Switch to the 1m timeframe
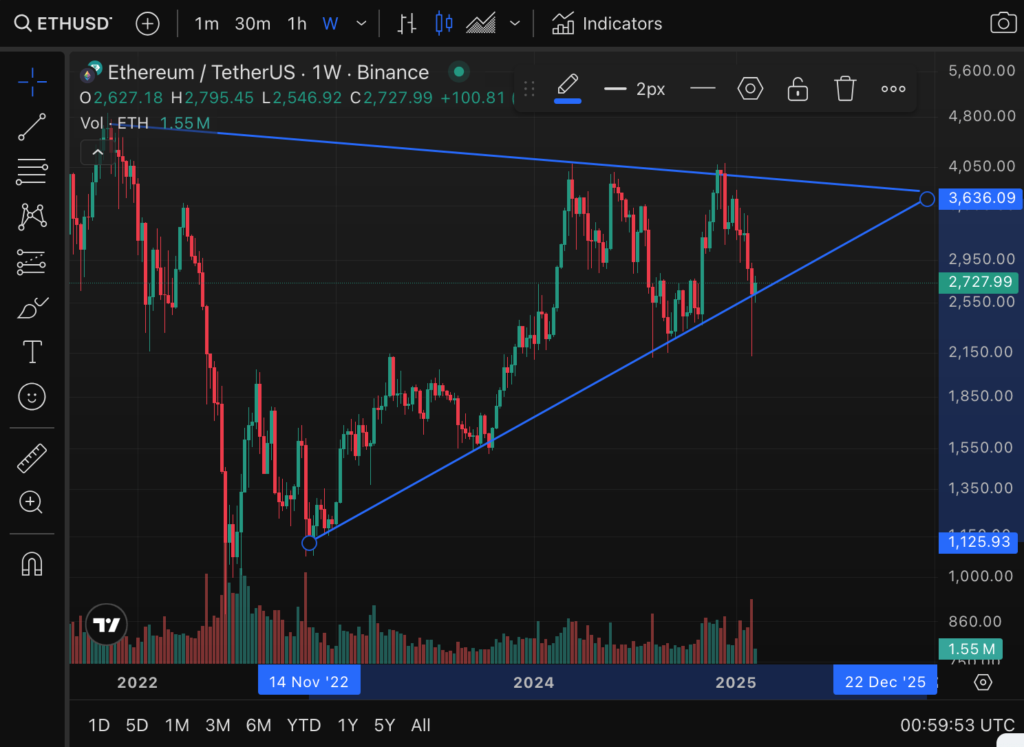Screen dimensions: 1024x747 [206, 24]
